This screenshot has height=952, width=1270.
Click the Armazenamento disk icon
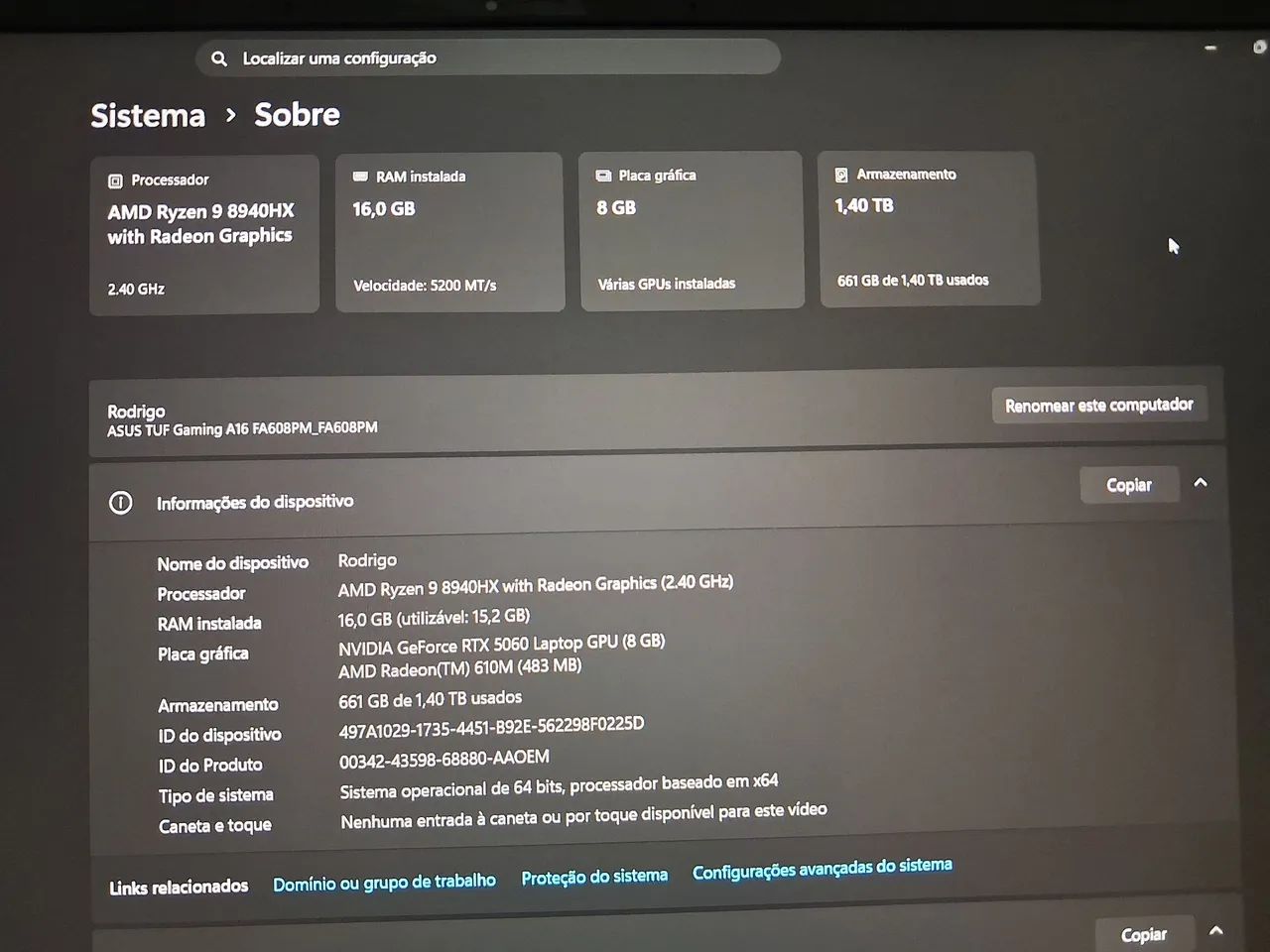841,175
